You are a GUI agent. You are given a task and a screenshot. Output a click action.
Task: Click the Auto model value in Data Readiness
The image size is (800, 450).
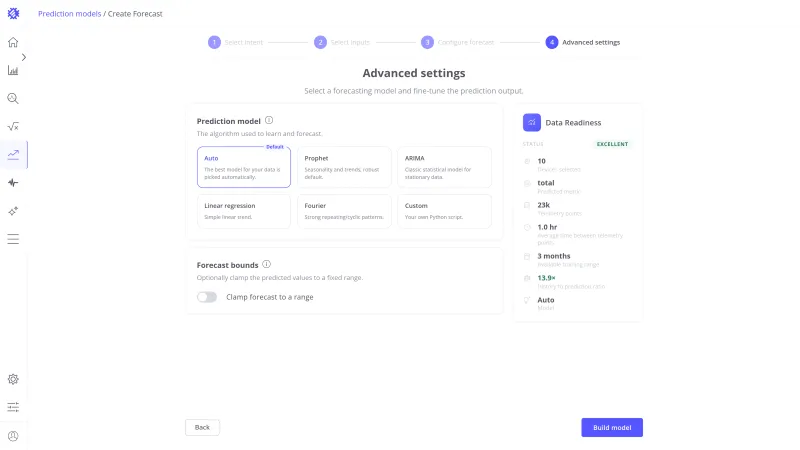tap(545, 300)
